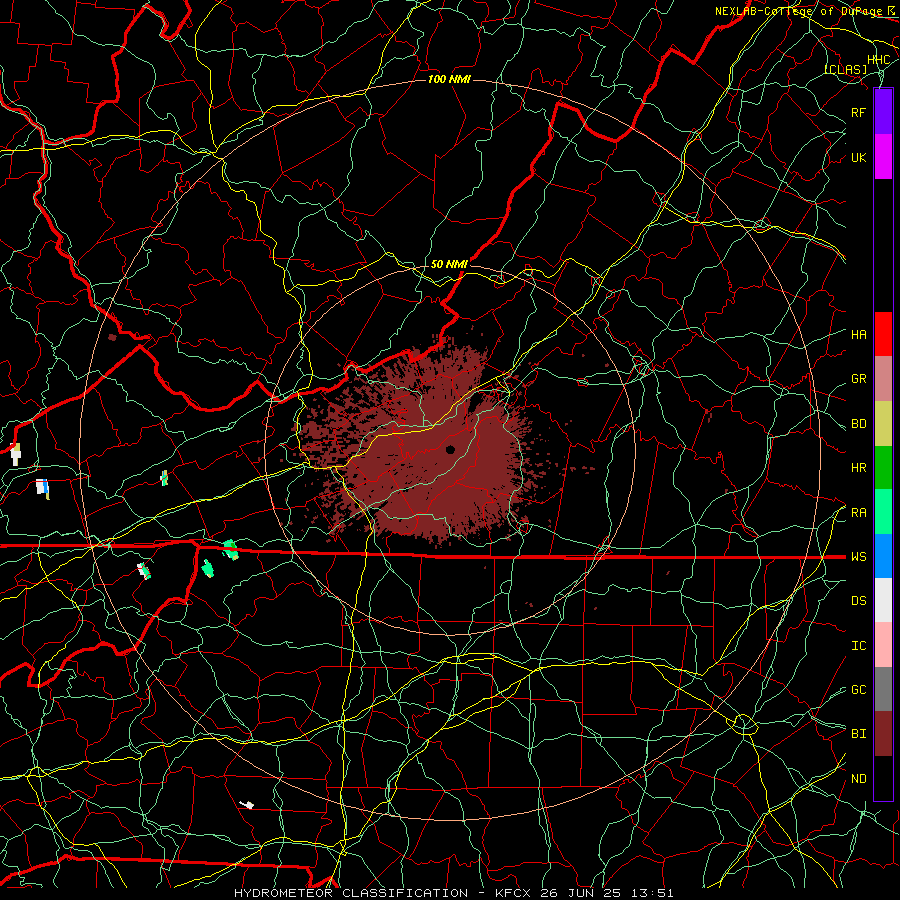Click the GC legend label
The height and width of the screenshot is (900, 900).
coord(858,690)
